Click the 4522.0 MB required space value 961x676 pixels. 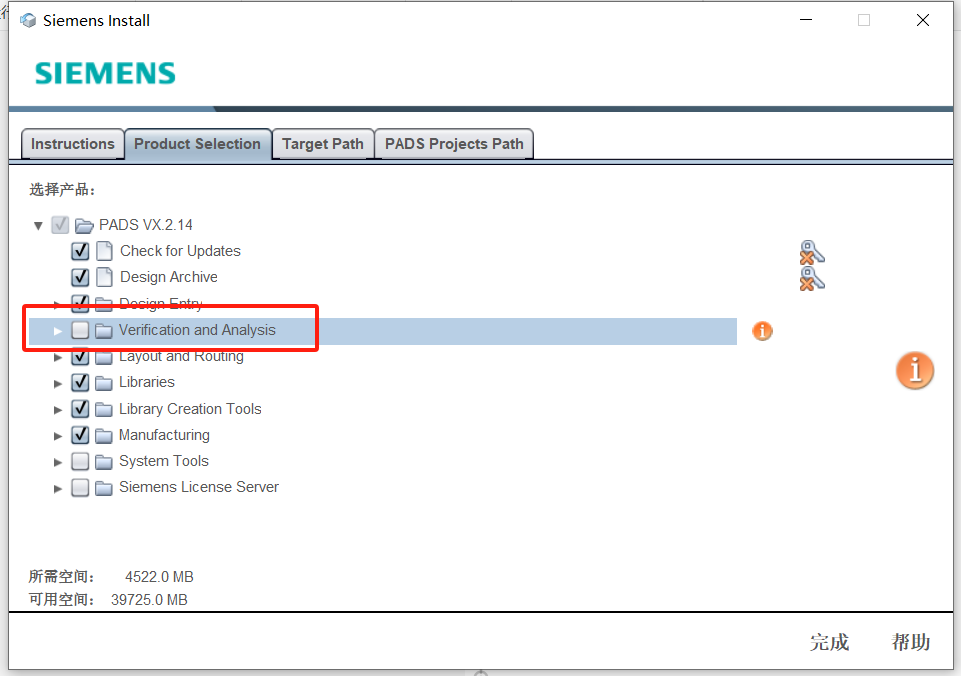[159, 577]
